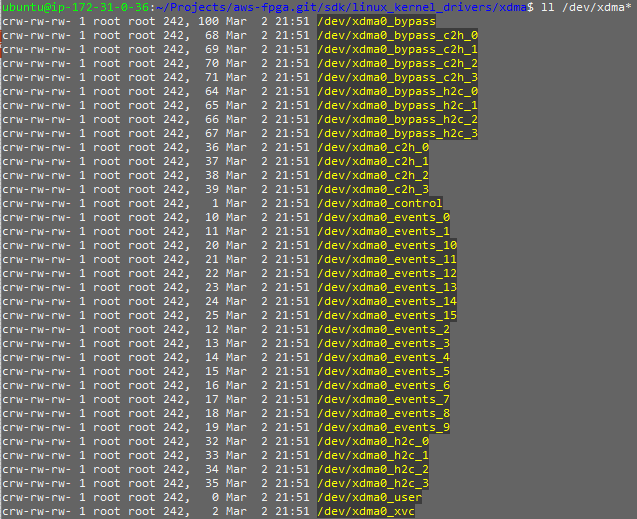The image size is (637, 519).
Task: Select the /dev/xdma0_events_3 entry
Action: 384,344
